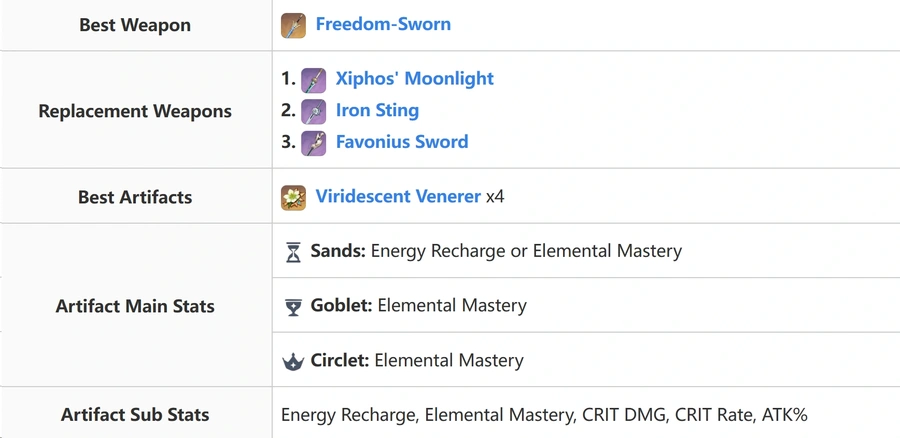Click the Viridescent Venerer flower artifact icon

tap(293, 197)
